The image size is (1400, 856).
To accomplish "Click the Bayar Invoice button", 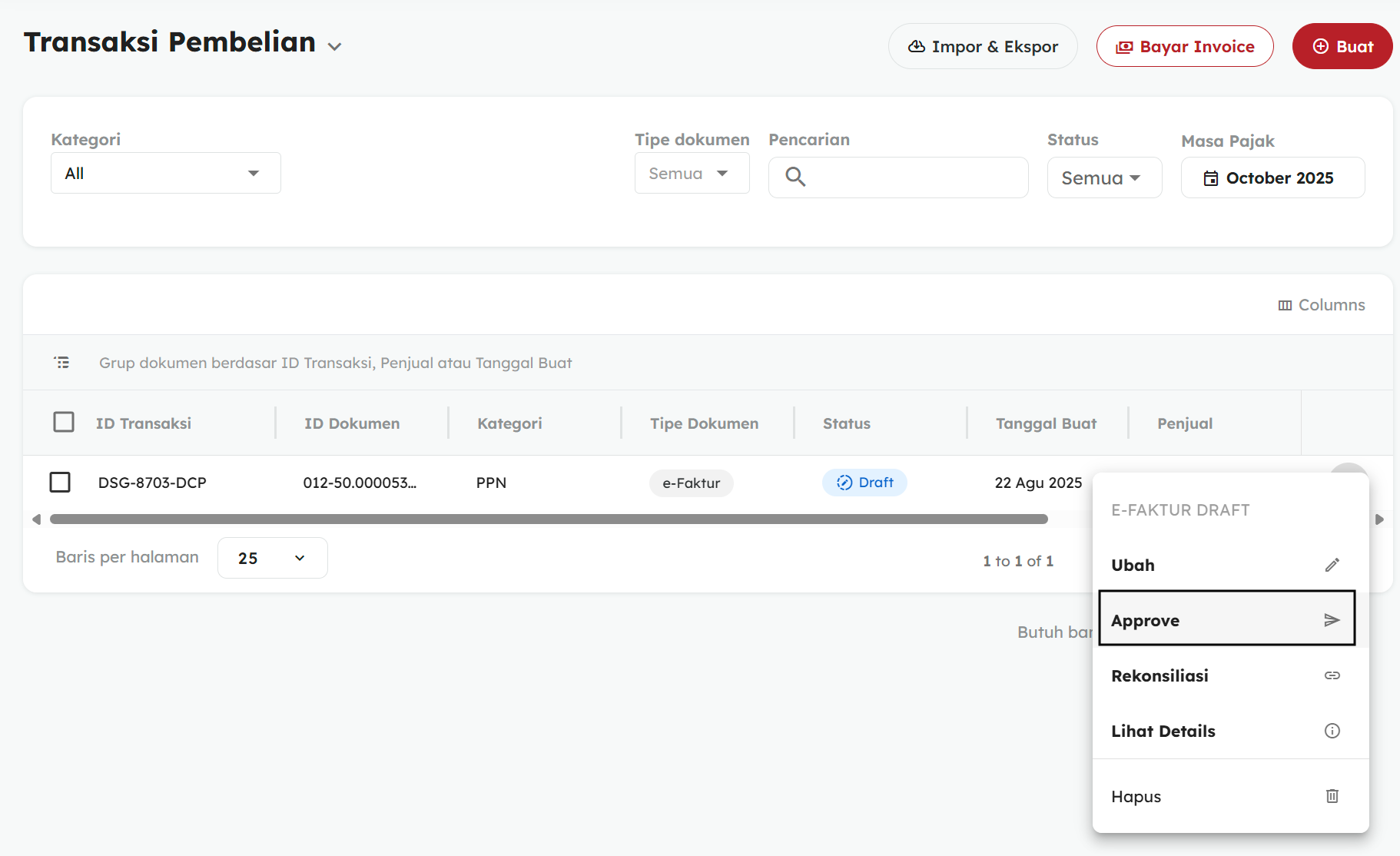I will click(x=1185, y=46).
